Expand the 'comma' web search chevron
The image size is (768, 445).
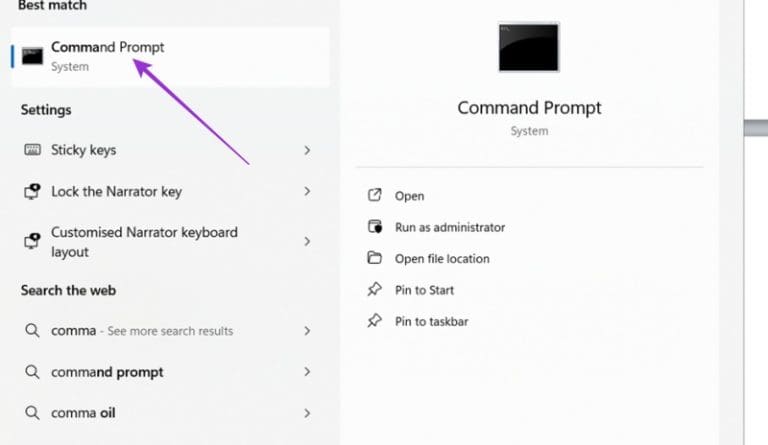tap(307, 331)
